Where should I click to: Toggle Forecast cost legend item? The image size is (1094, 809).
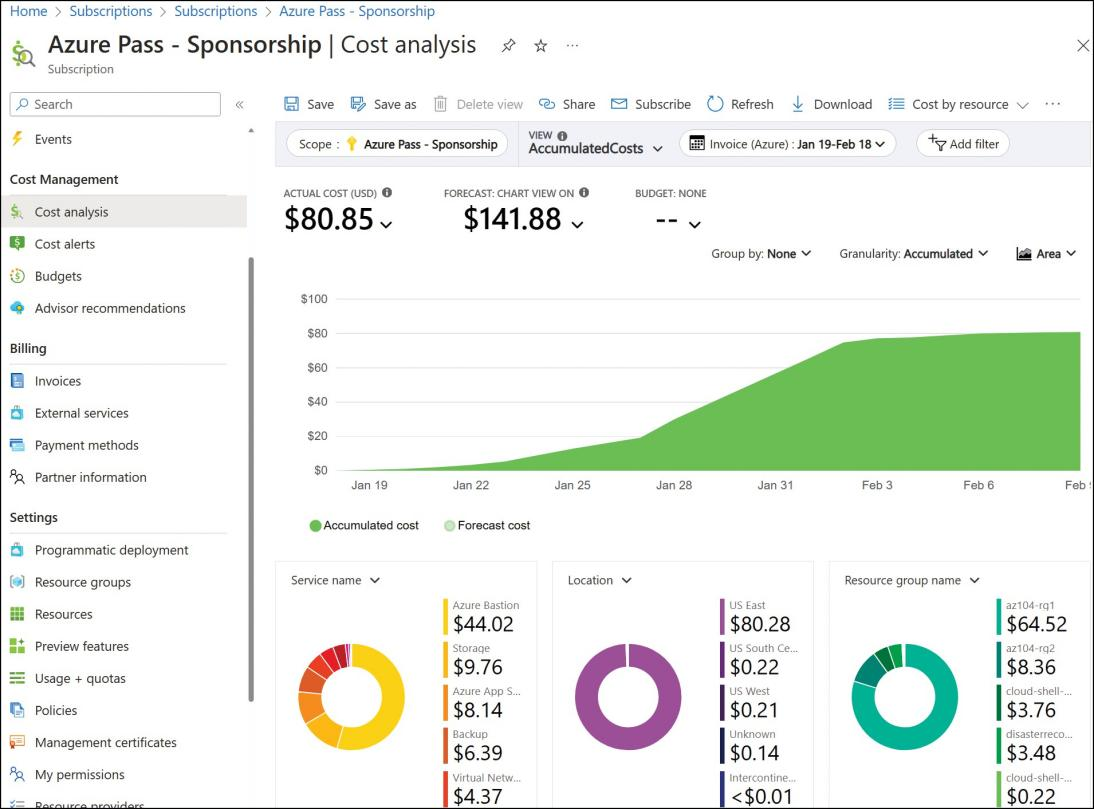point(487,525)
